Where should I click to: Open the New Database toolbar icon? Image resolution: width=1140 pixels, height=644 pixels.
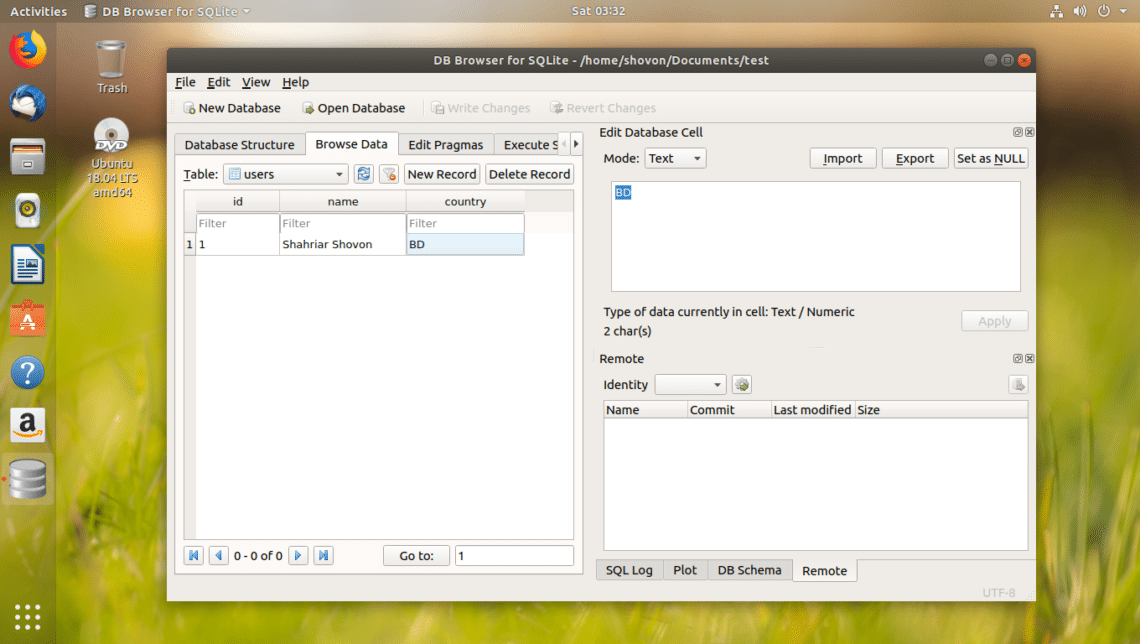pyautogui.click(x=231, y=107)
